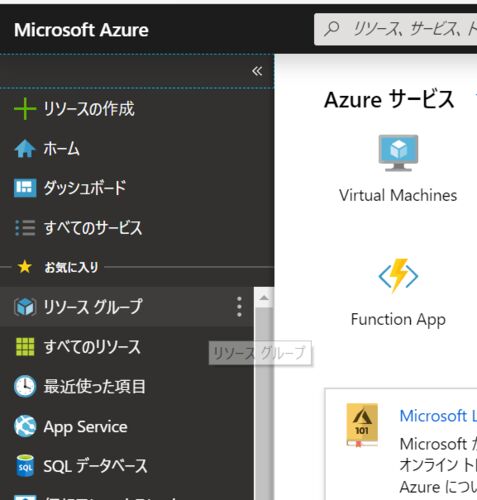Click the clock icon for 最近使った項目
Viewport: 477px width, 500px height.
click(25, 386)
